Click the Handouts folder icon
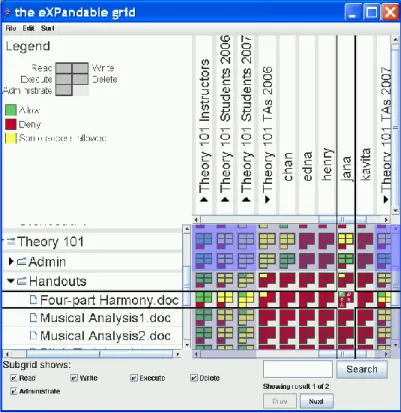 tap(22, 281)
